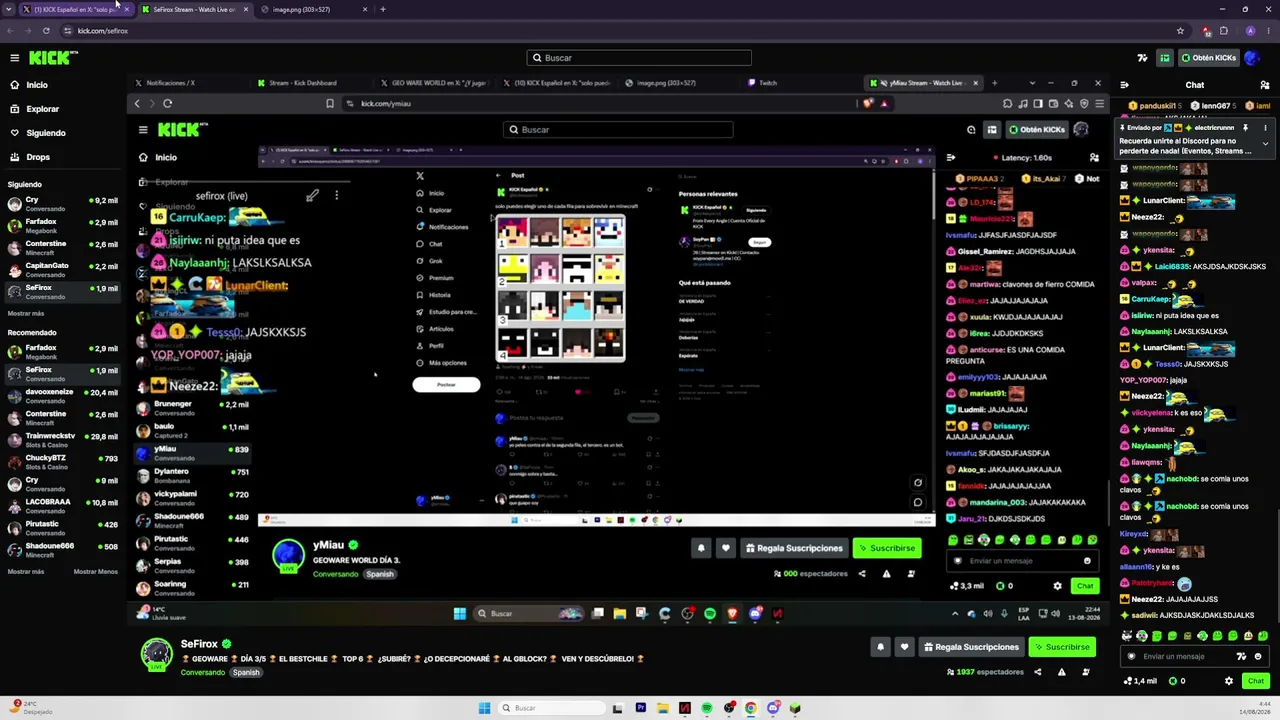Select SeFirox Stream browser tab

pyautogui.click(x=194, y=9)
